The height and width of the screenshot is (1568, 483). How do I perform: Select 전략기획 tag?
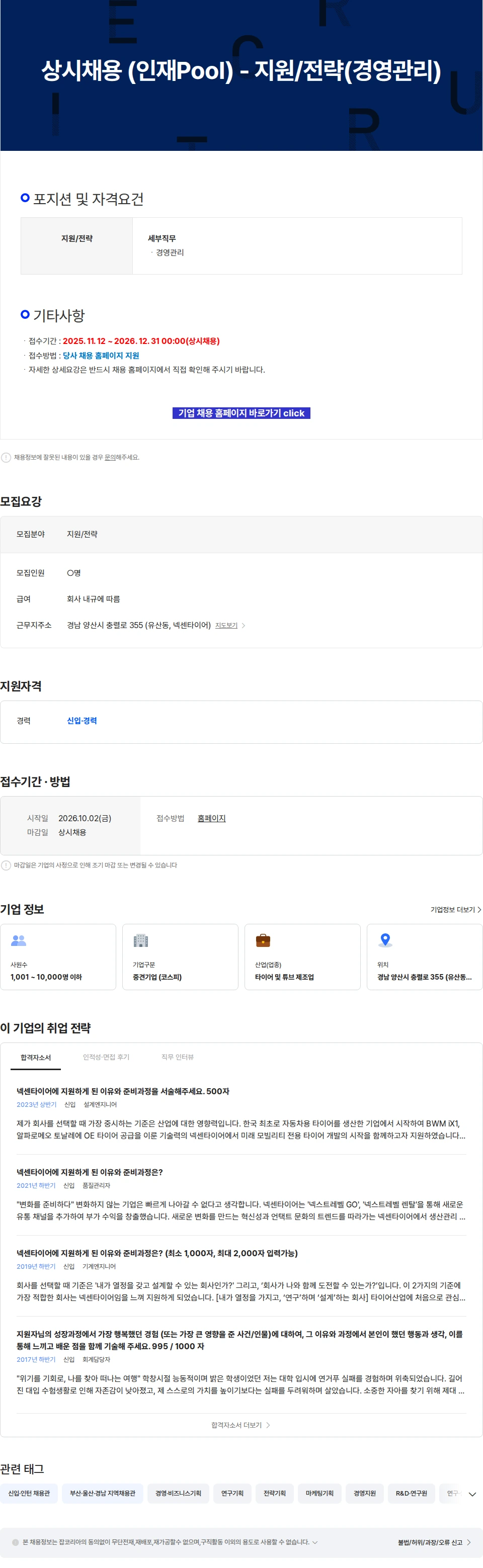(x=275, y=1493)
